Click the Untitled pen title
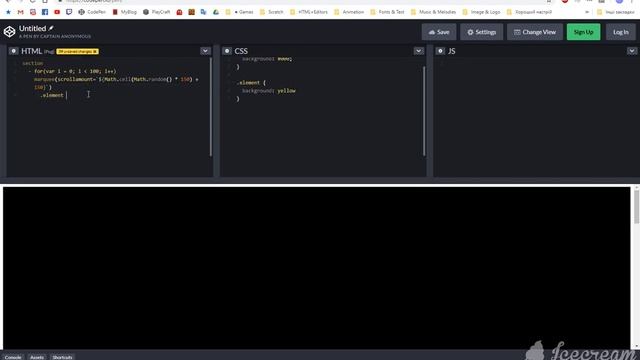640x360 pixels. 32,28
